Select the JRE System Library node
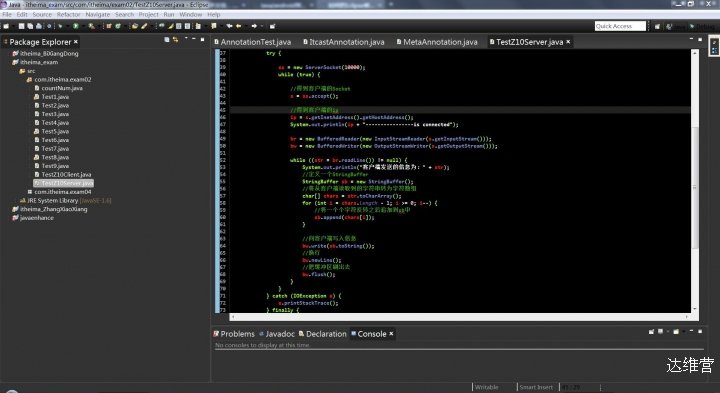This screenshot has width=720, height=393. (x=65, y=201)
